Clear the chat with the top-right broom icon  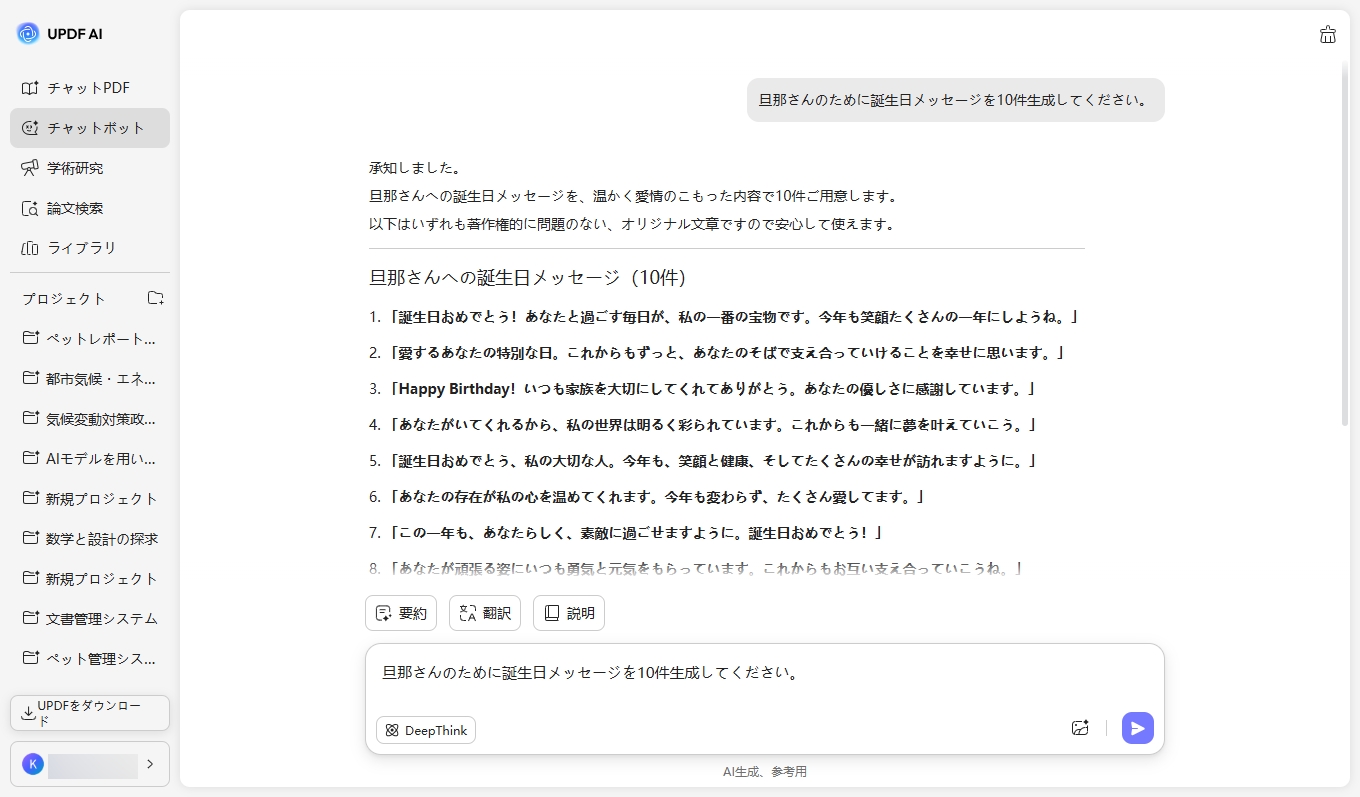click(x=1328, y=34)
